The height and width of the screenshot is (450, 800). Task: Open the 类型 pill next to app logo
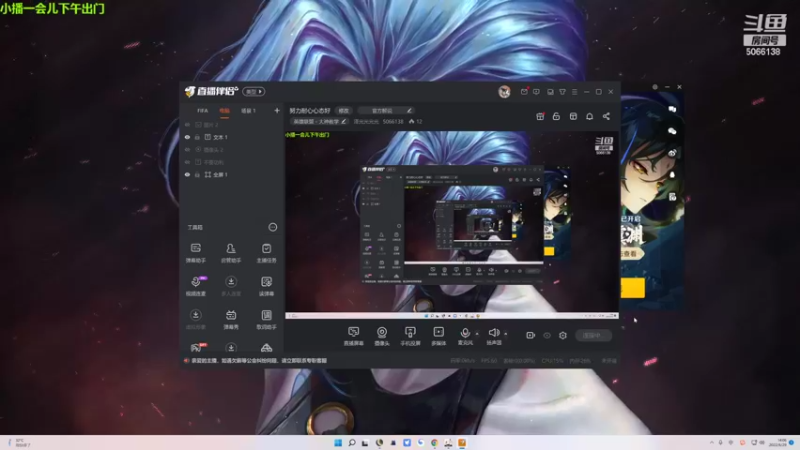[254, 92]
